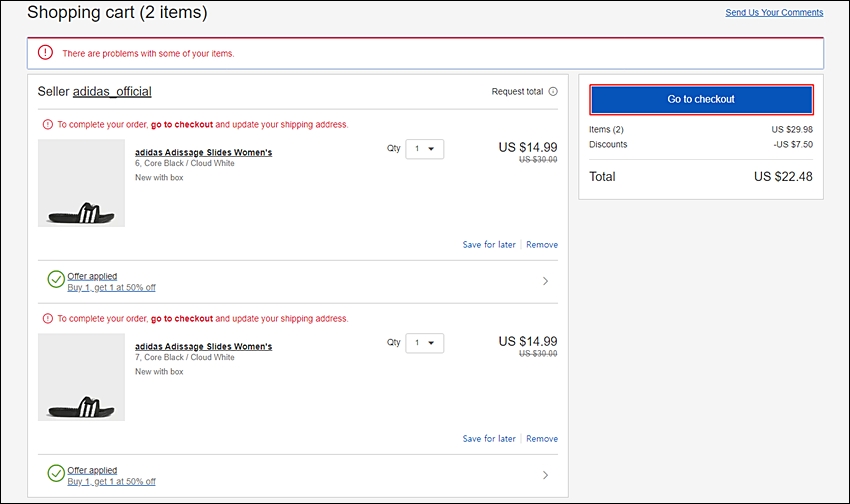Click green checkmark icon under size 7 slides
Screen dimensions: 850x504
tap(56, 473)
